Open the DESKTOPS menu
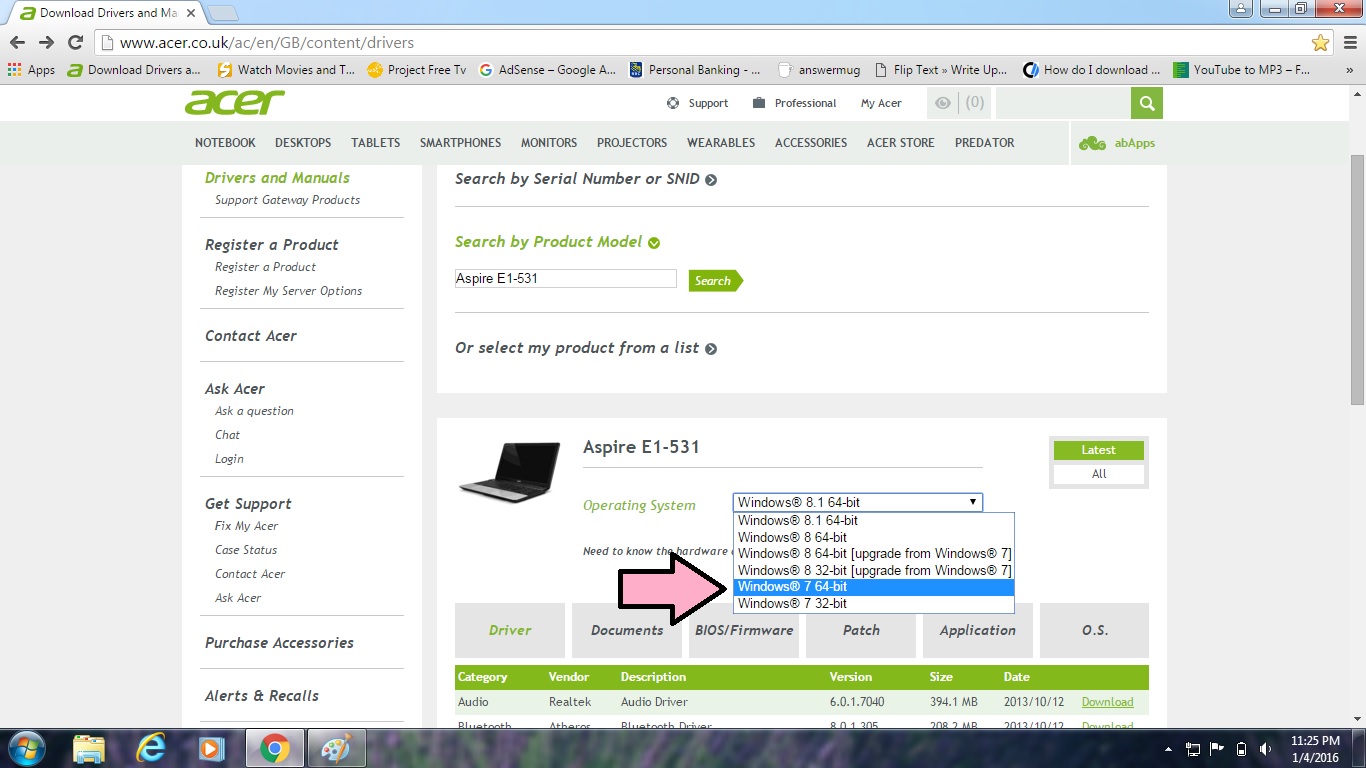1366x768 pixels. click(x=303, y=143)
